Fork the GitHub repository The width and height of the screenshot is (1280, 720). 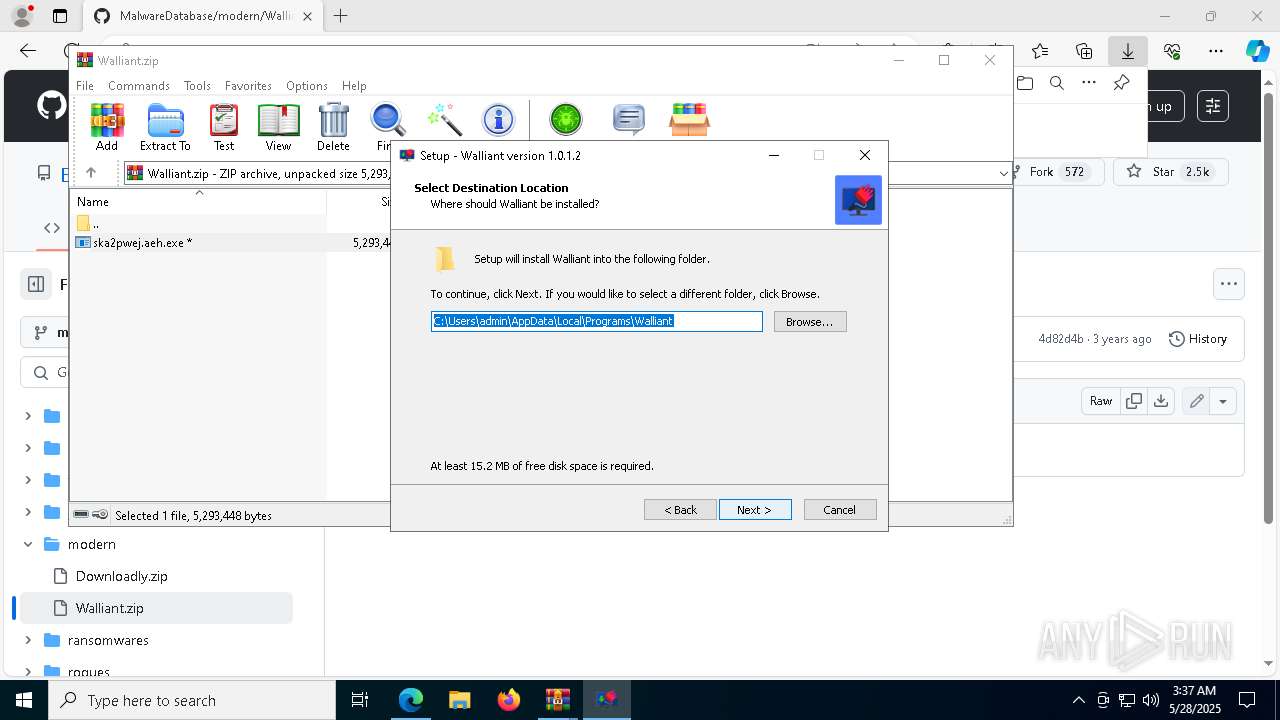[x=1058, y=172]
